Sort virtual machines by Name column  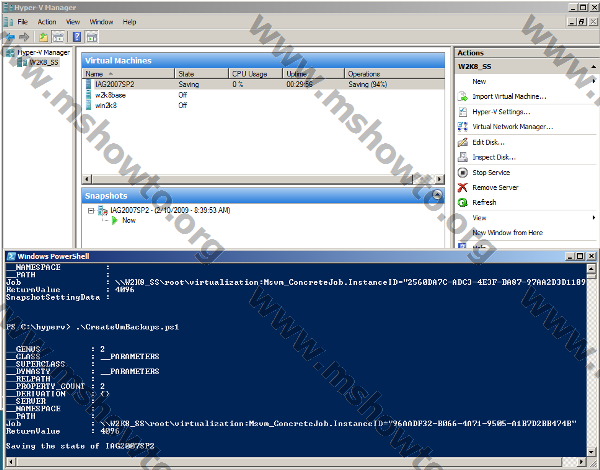pyautogui.click(x=128, y=74)
